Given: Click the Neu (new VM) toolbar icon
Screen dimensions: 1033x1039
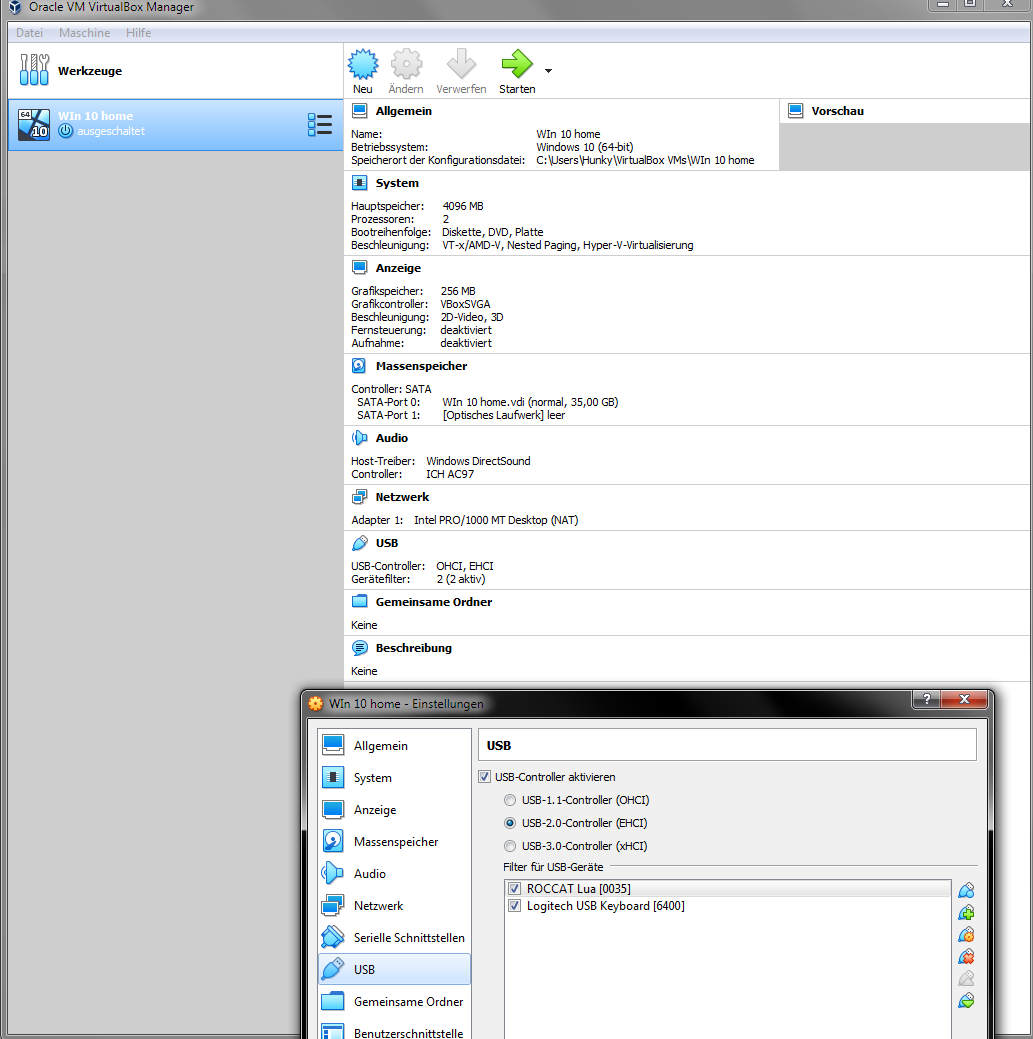Looking at the screenshot, I should (x=363, y=64).
